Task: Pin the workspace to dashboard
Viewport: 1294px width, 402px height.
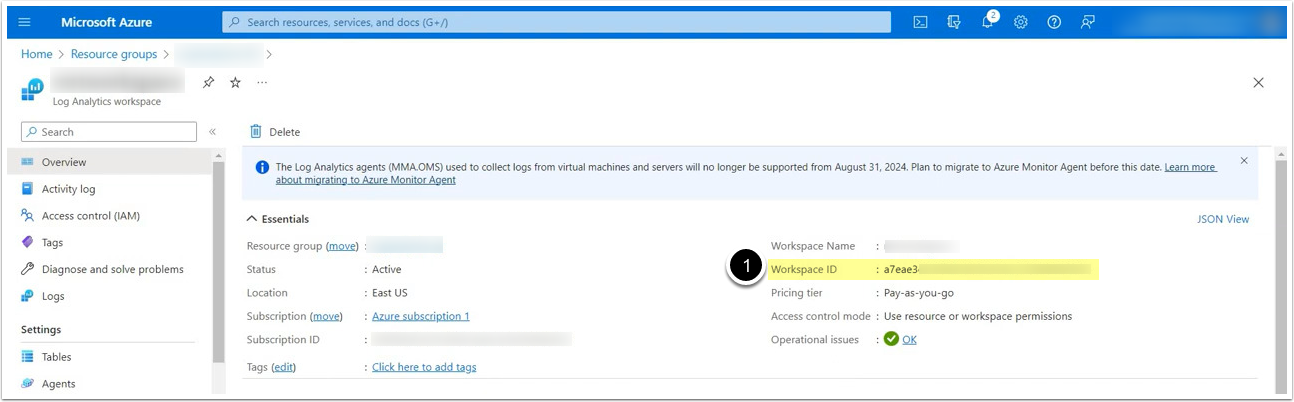Action: pyautogui.click(x=208, y=83)
